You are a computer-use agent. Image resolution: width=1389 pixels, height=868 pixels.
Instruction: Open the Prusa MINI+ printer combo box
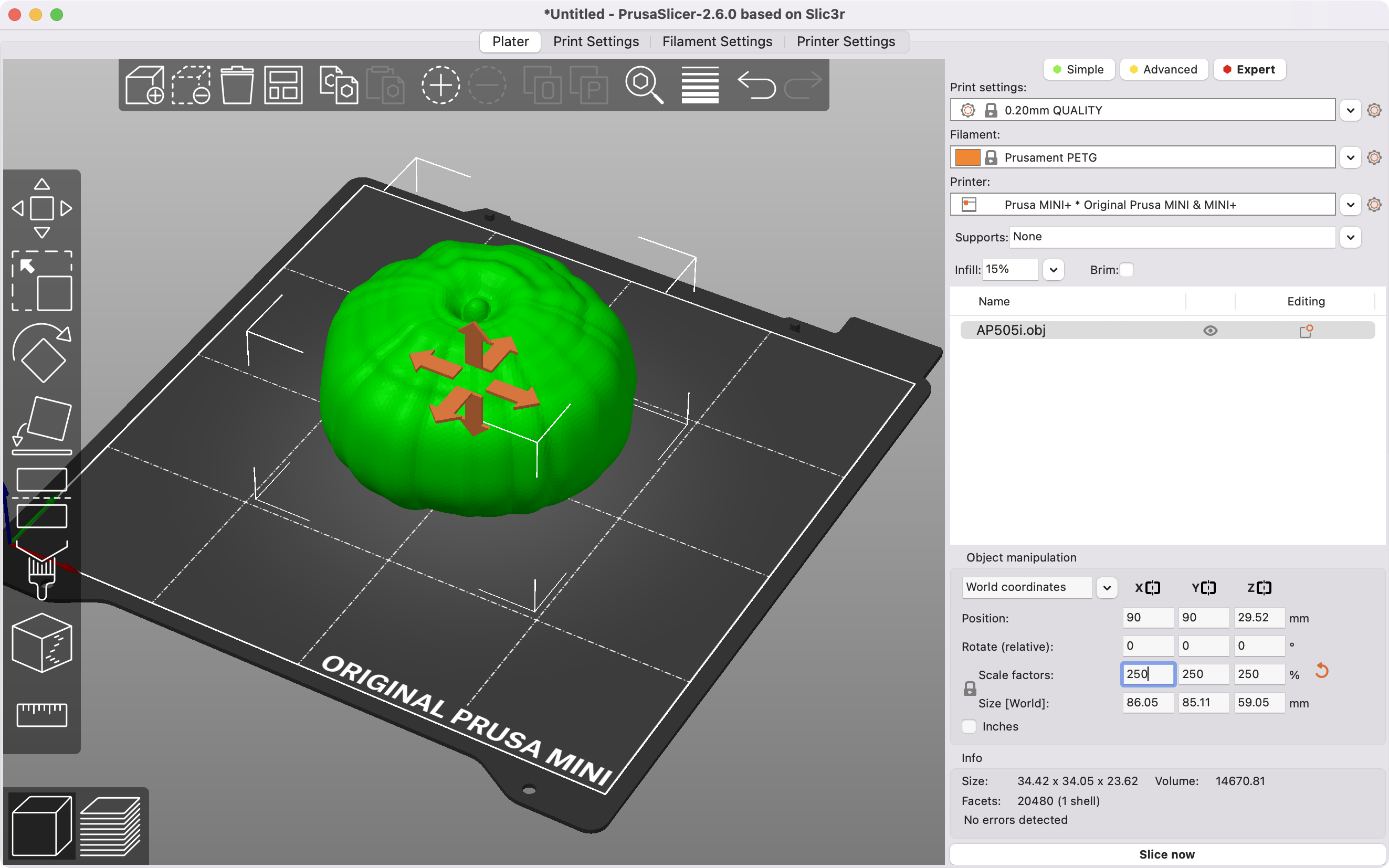[x=1142, y=204]
